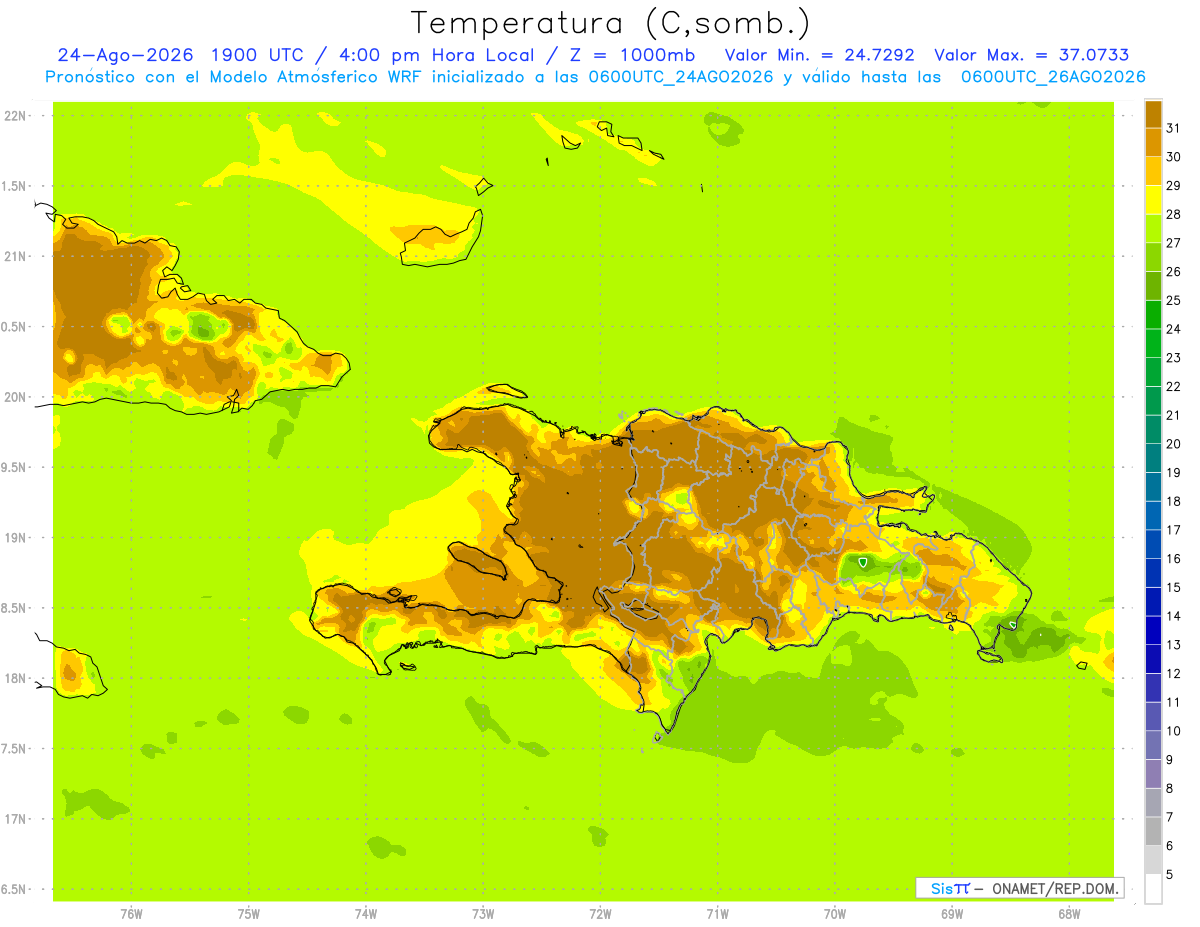Select the "24-Ago-2026" forecast date text
This screenshot has height=927, width=1200.
tap(126, 55)
